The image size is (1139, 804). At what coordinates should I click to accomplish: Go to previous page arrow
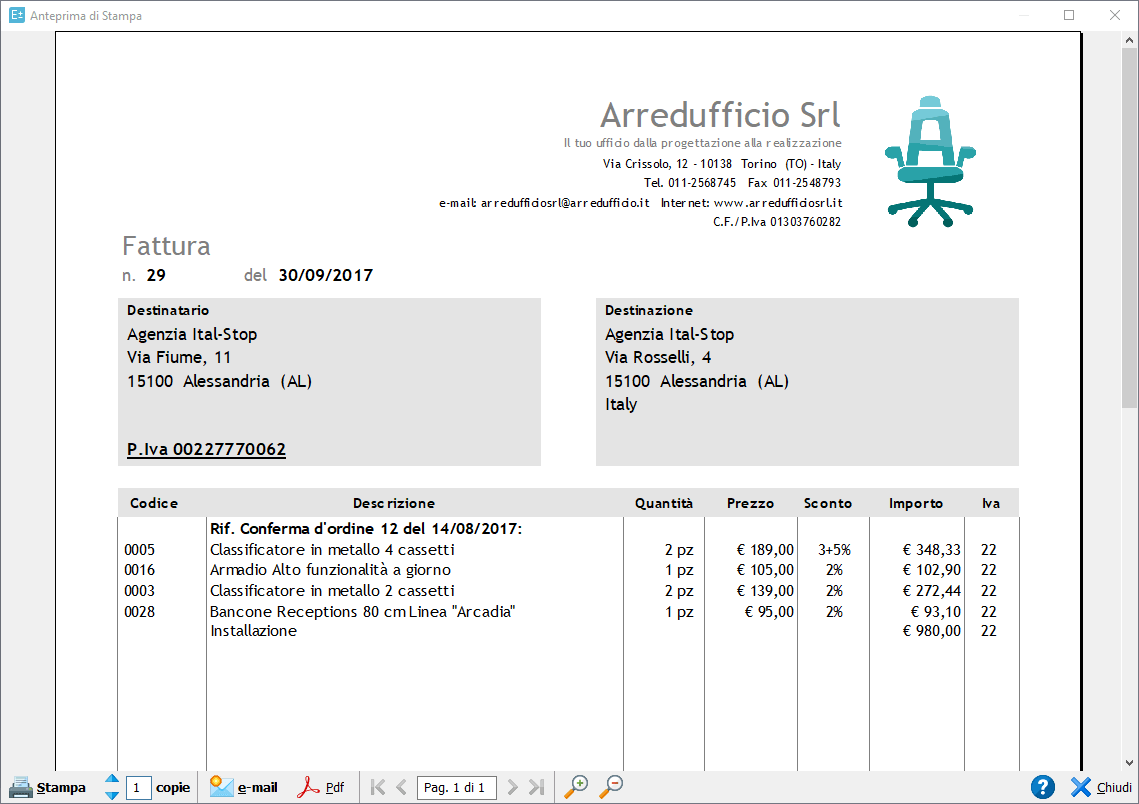point(402,787)
